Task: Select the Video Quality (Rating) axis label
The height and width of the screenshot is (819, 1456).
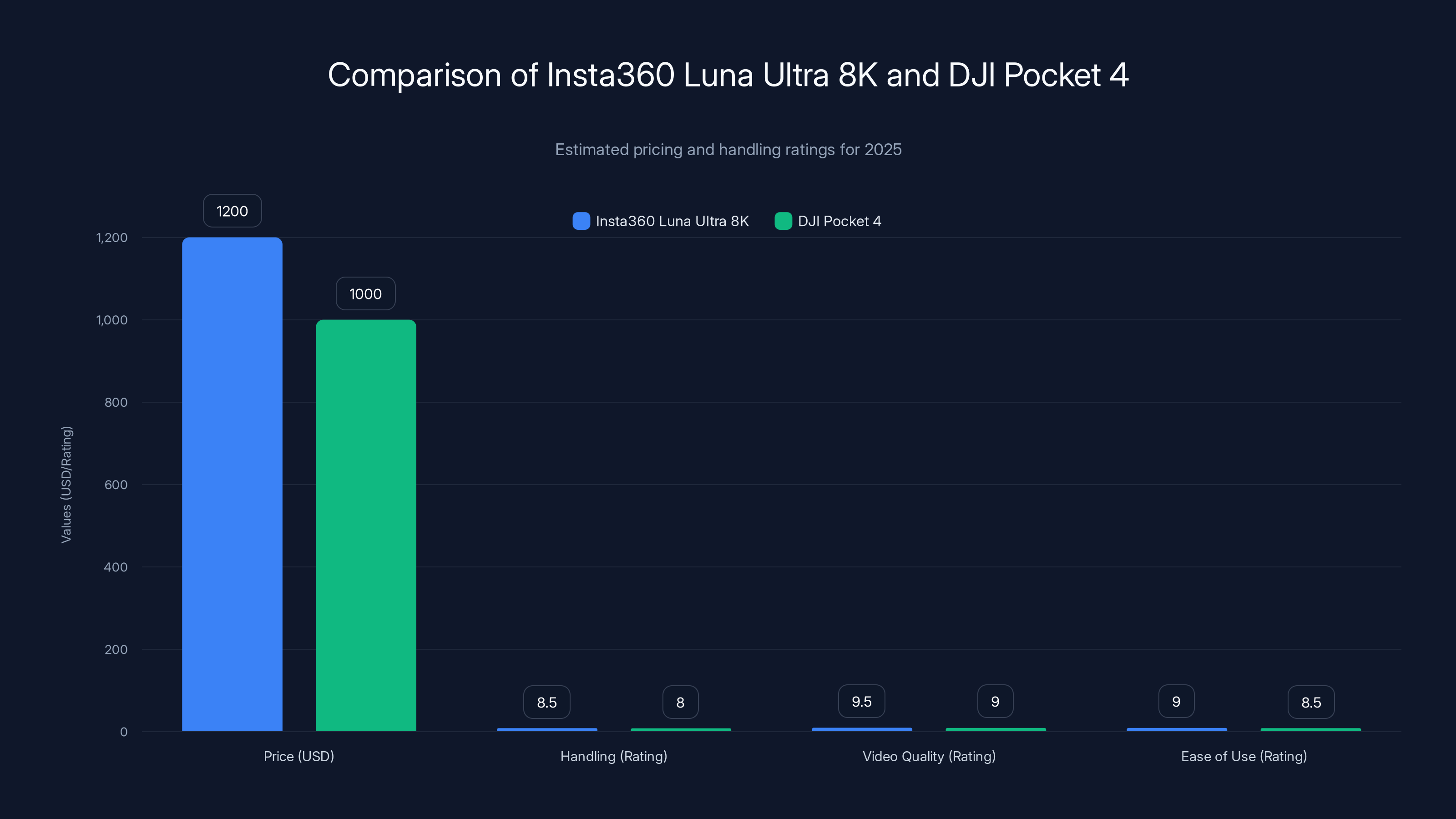Action: pyautogui.click(x=929, y=756)
